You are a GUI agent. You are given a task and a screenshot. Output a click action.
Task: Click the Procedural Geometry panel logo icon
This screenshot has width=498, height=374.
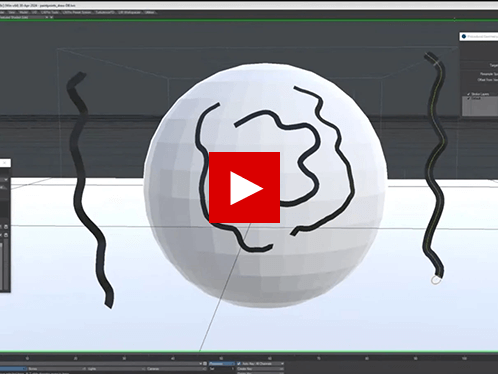click(x=464, y=37)
